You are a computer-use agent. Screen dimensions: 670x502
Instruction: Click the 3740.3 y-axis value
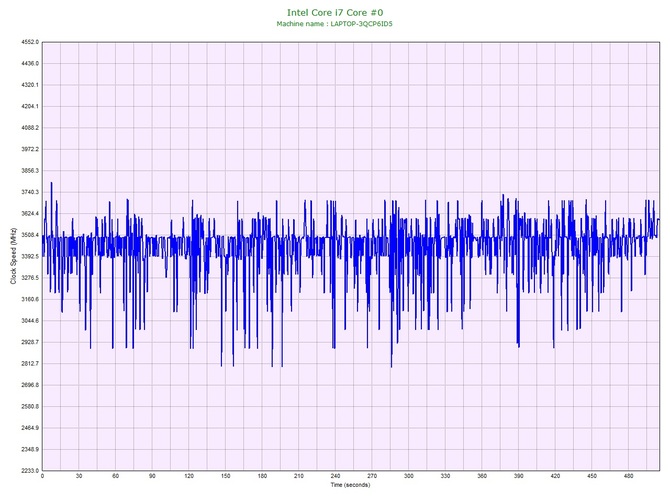point(30,192)
